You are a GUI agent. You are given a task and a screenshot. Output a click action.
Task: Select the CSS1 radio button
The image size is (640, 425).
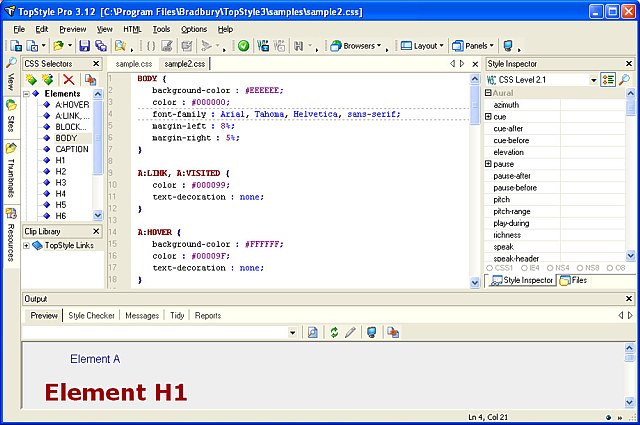(x=489, y=268)
